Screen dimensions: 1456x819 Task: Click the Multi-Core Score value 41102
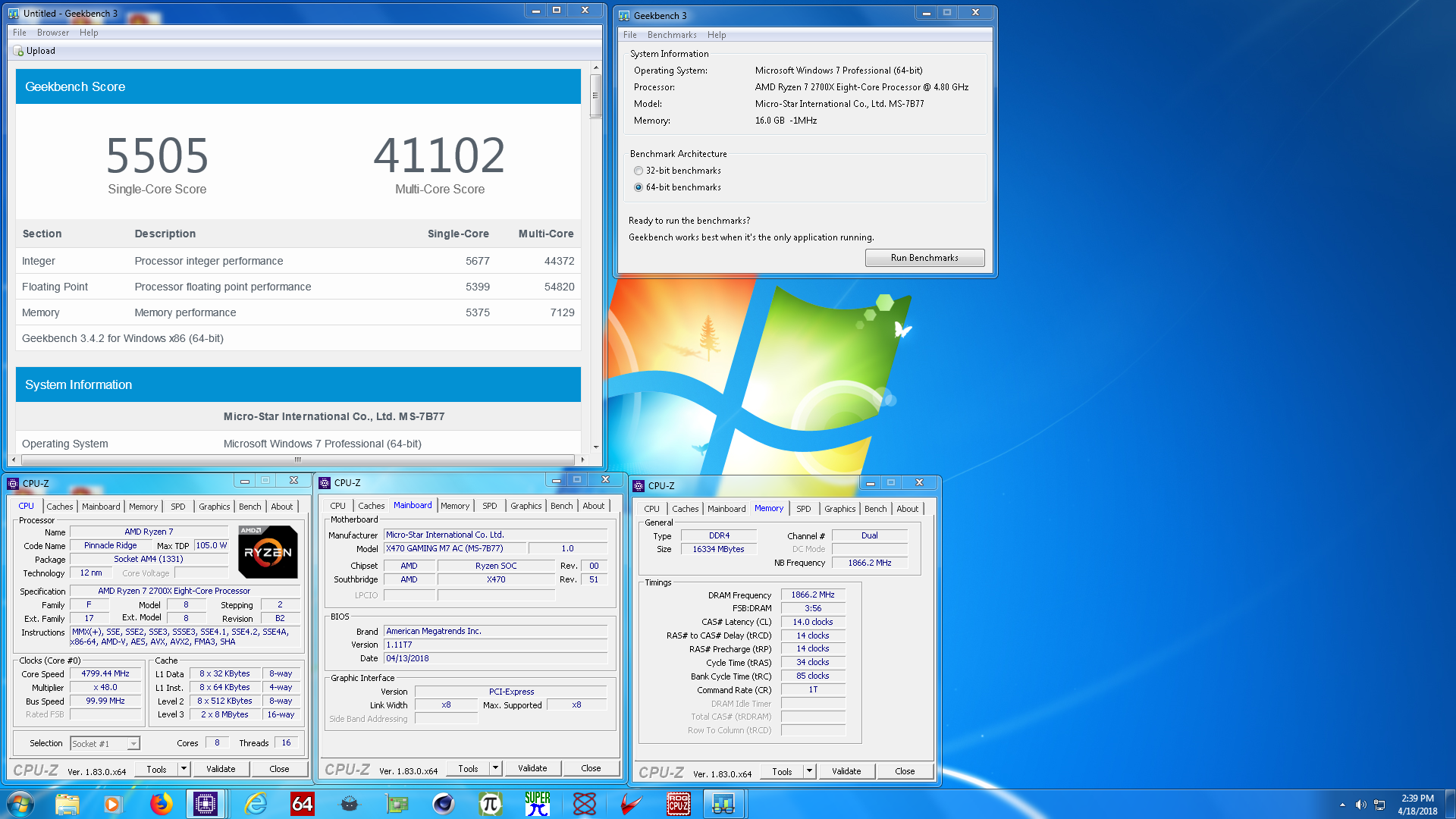pos(439,155)
